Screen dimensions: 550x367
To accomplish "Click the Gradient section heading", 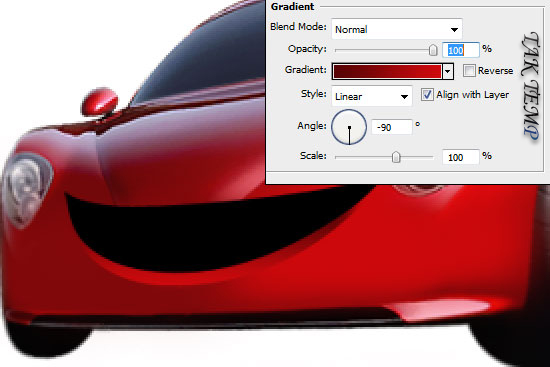I will point(293,7).
